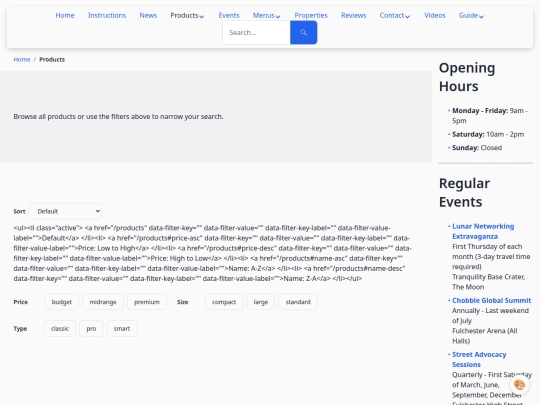Toggle the standard size filter

pos(298,302)
